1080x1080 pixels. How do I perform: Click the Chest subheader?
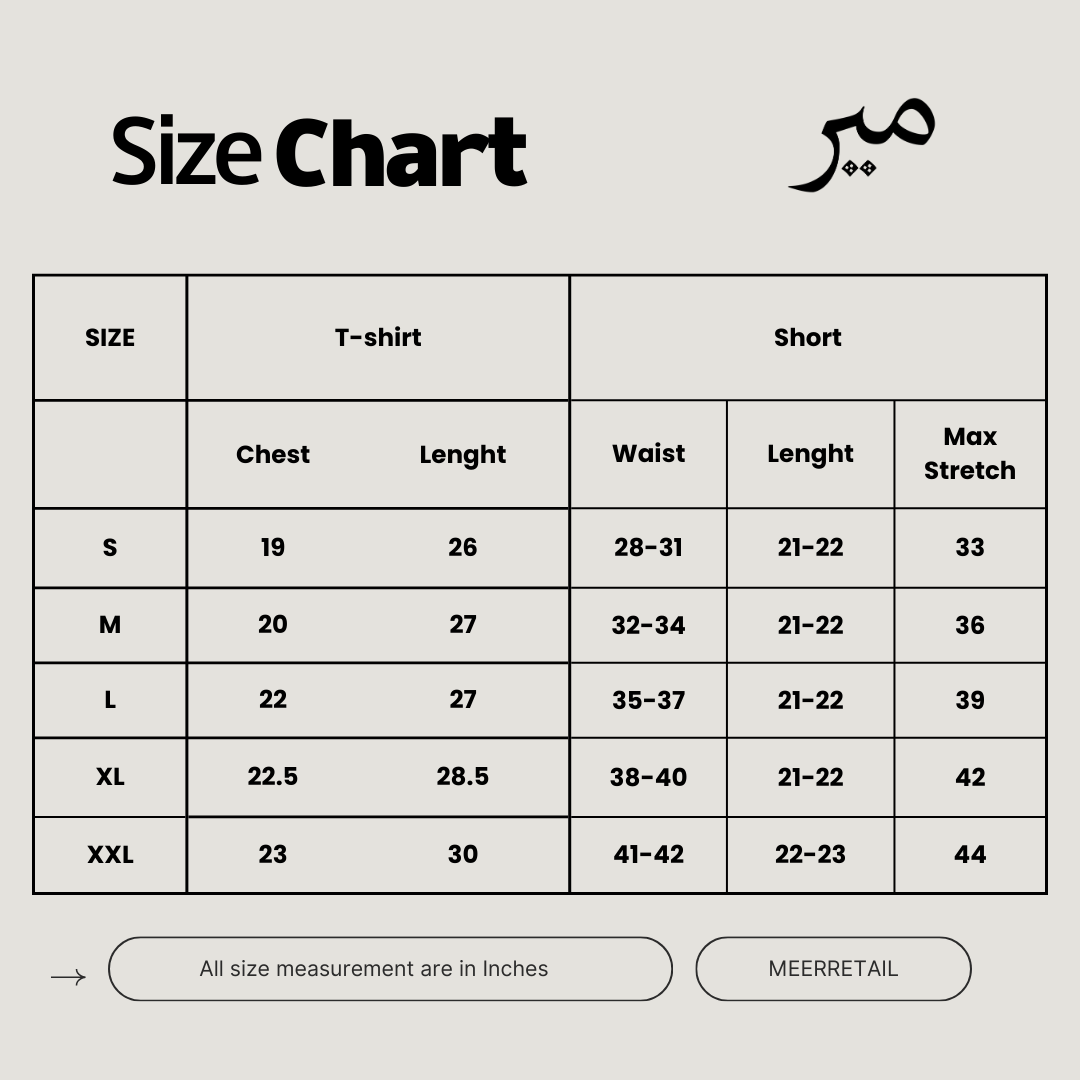click(273, 454)
